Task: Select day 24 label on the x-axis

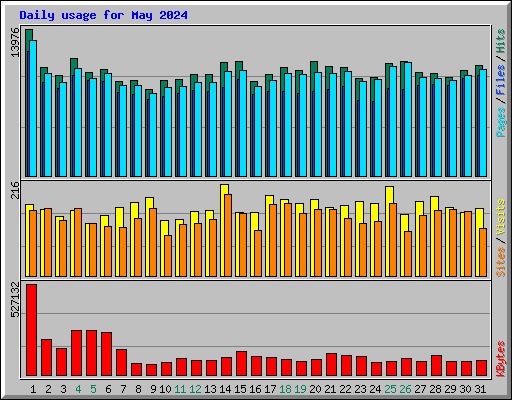Action: [375, 389]
